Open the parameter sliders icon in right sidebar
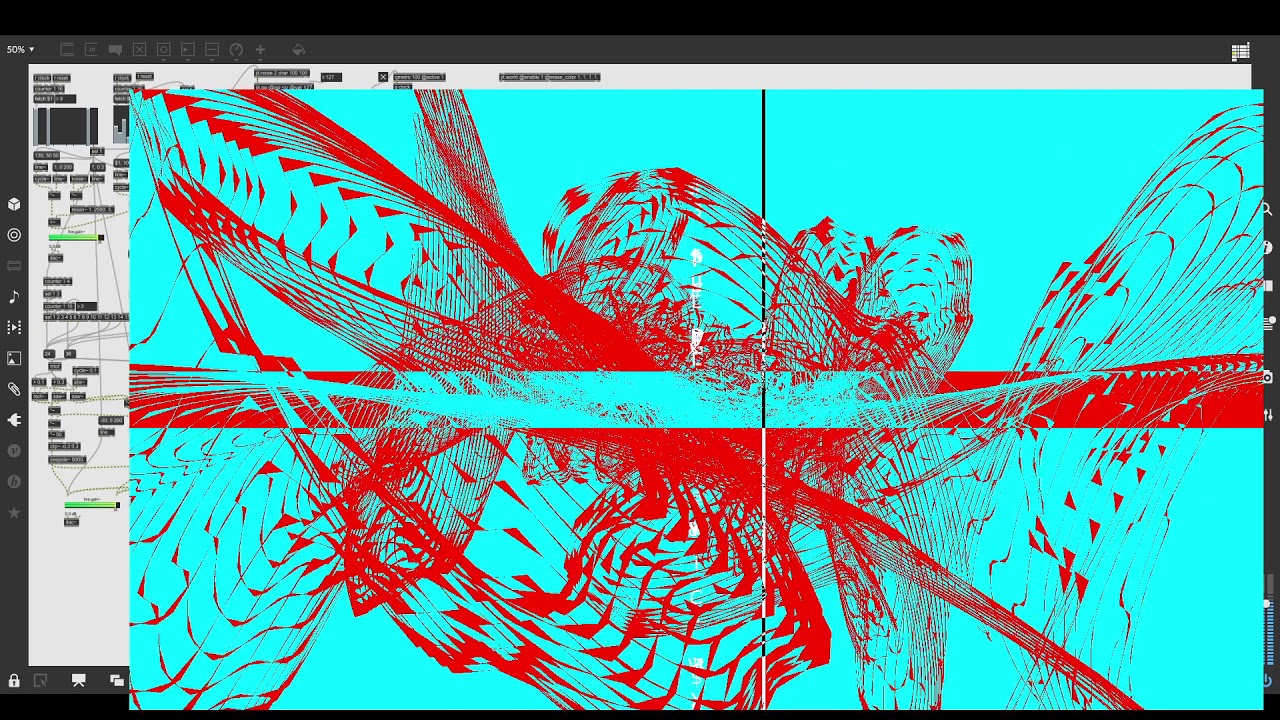1280x720 pixels. coord(1267,414)
